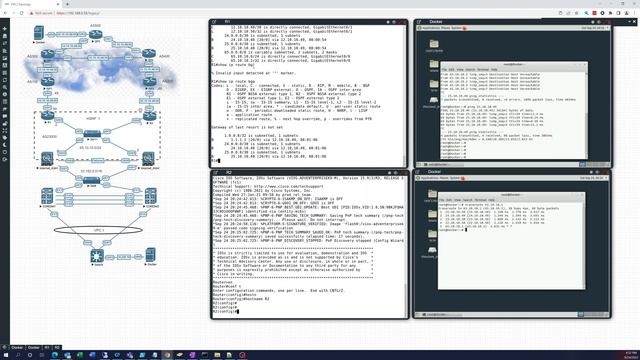Open root's Home folder in upper Docker desktop
Screen dimensions: 640x360
click(x=434, y=45)
